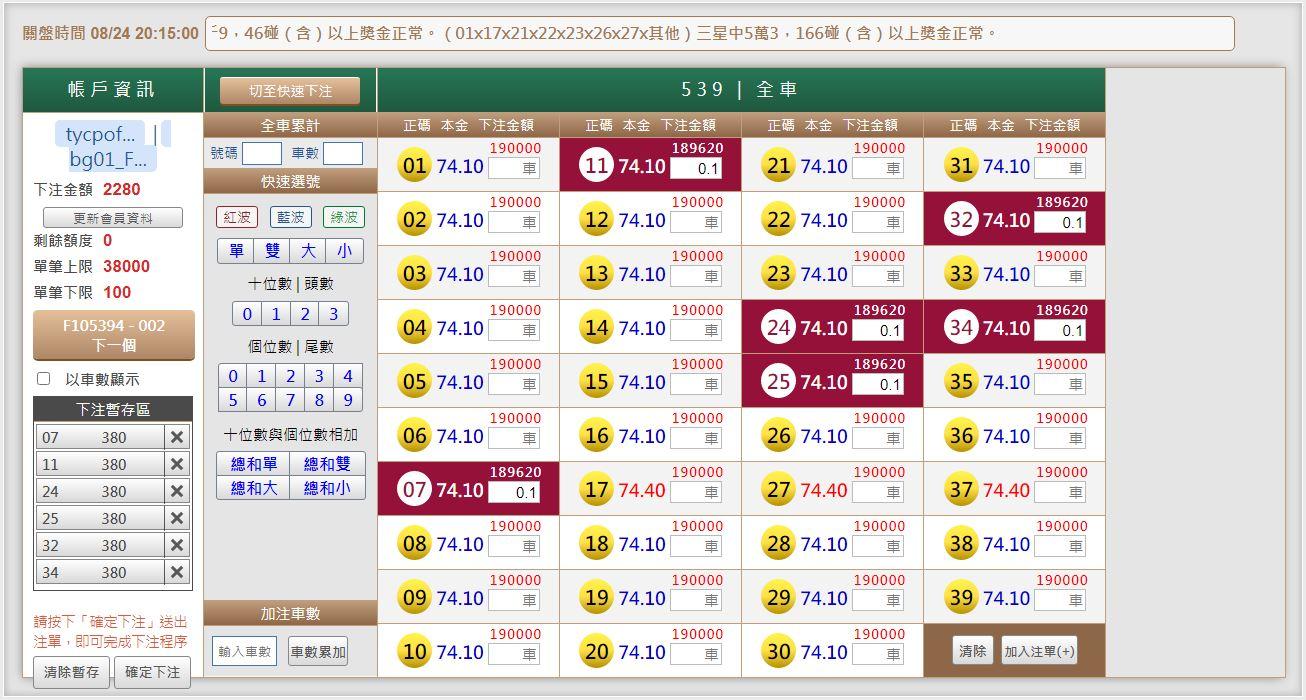
Task: Focus the 號碼 input field
Action: (262, 153)
